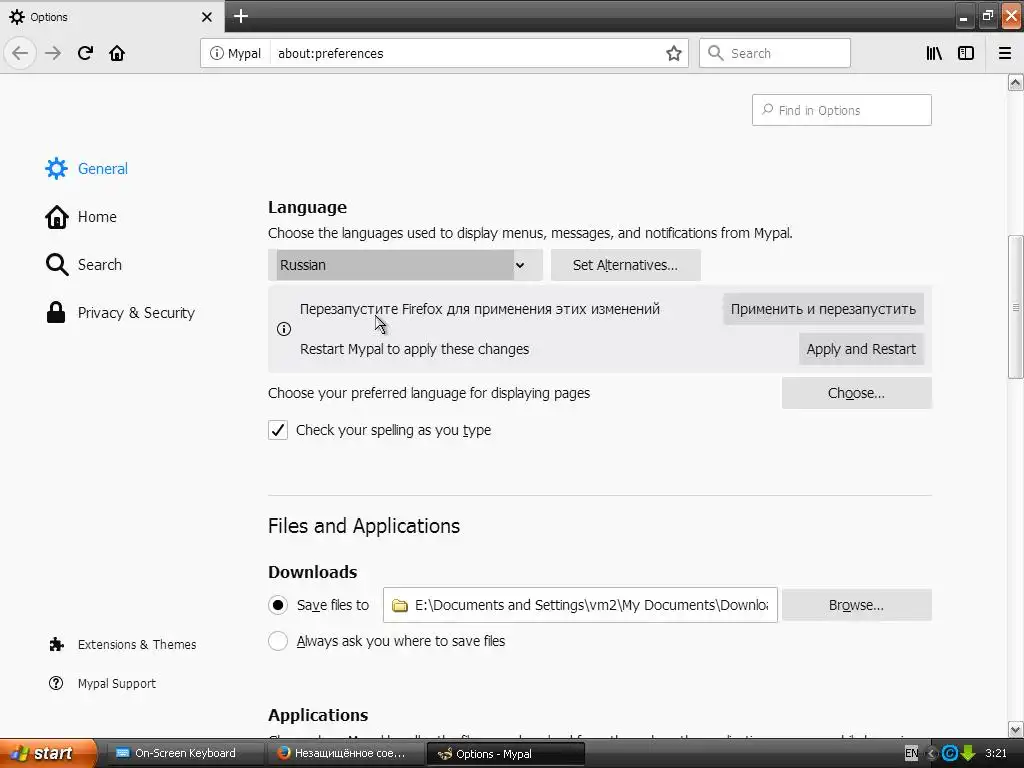Click Options - Mypal taskbar item
Screen dimensions: 1024x768
click(505, 754)
